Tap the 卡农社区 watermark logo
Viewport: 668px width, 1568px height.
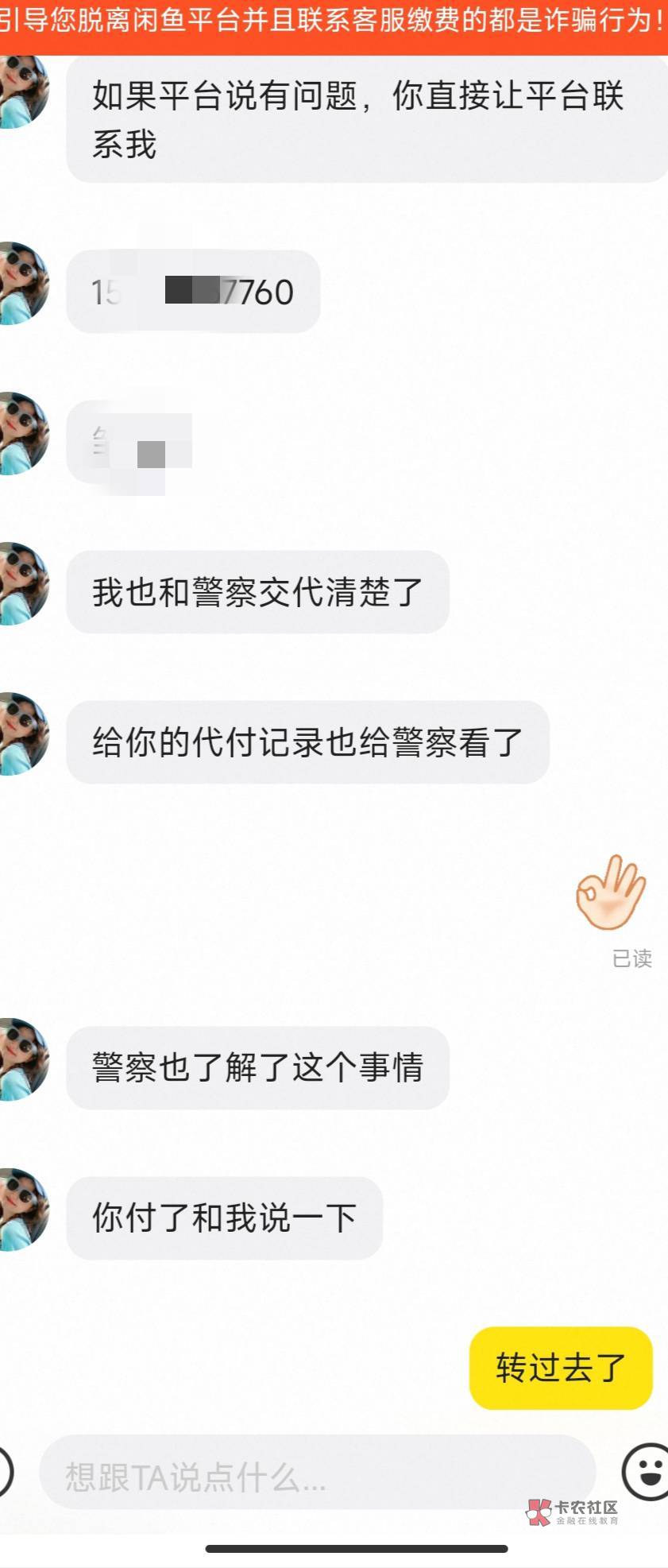(573, 1512)
